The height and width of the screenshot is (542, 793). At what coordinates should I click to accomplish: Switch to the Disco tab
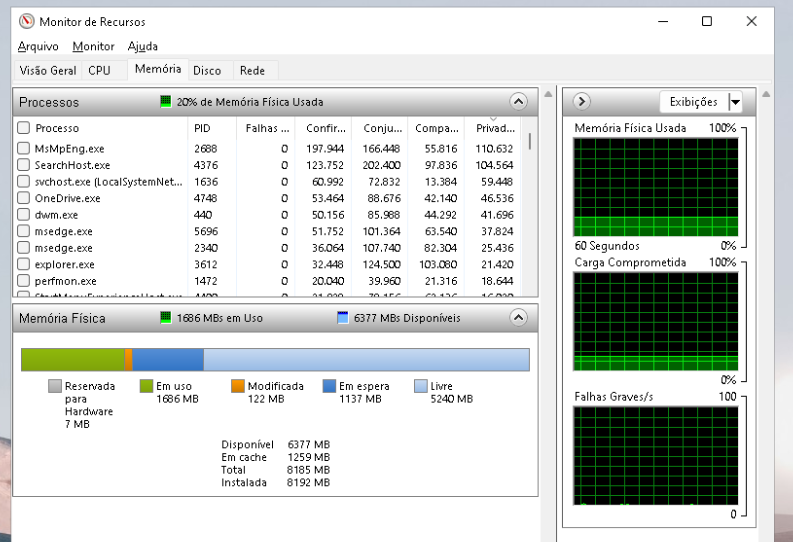click(207, 70)
